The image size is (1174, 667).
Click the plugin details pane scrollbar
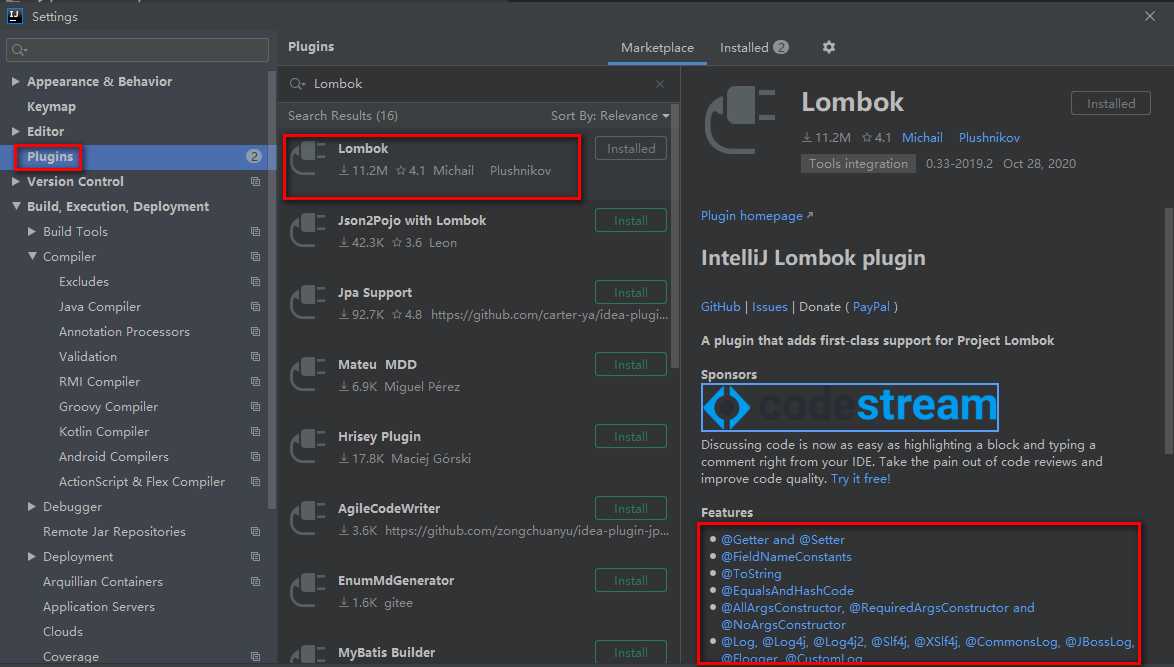coord(1169,331)
